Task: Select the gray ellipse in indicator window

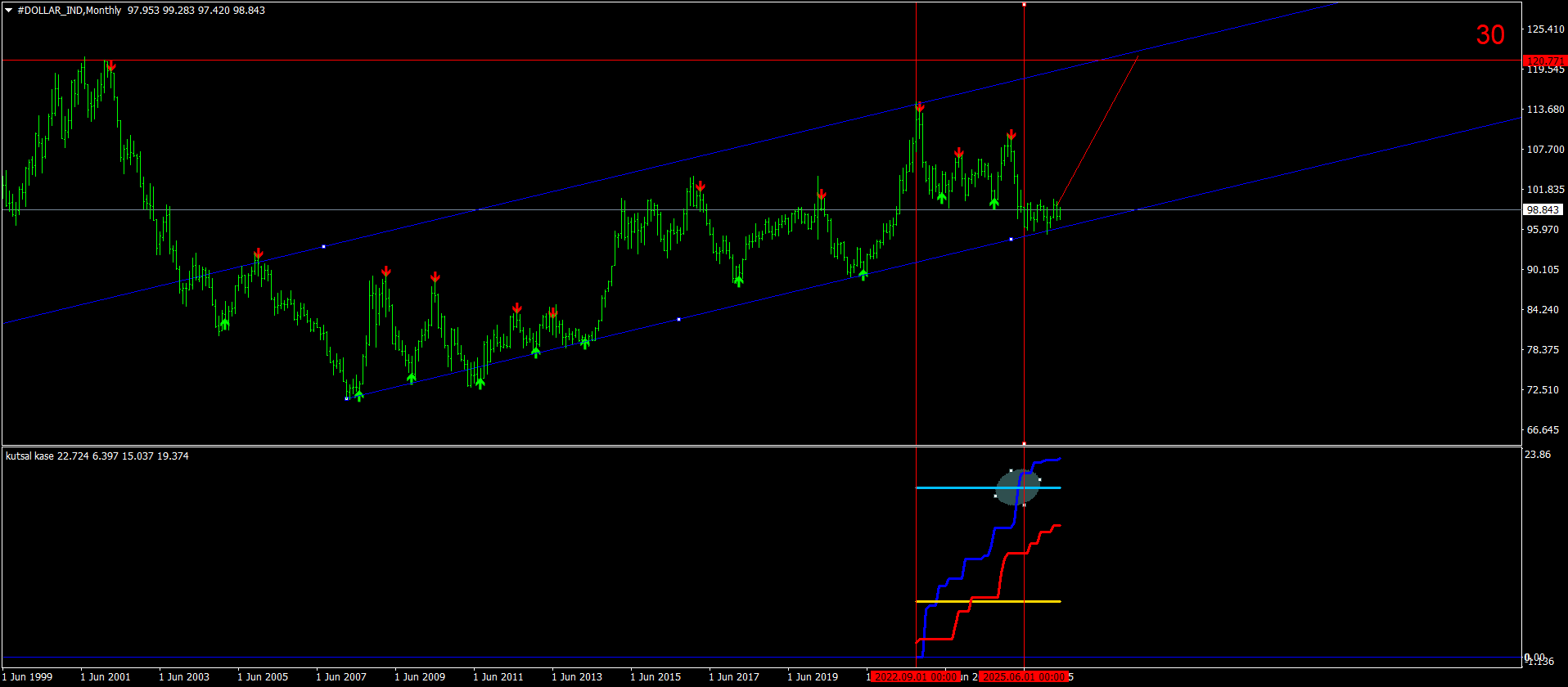Action: [x=1017, y=487]
